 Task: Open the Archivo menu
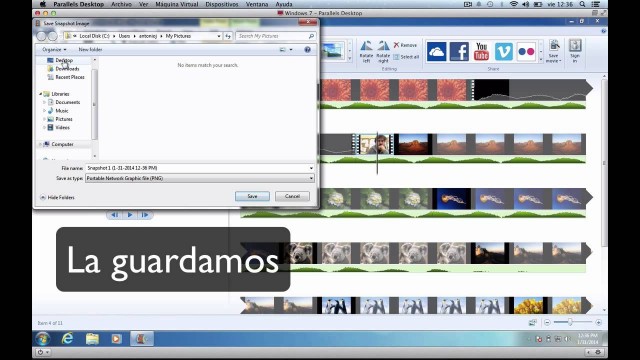[x=121, y=4]
